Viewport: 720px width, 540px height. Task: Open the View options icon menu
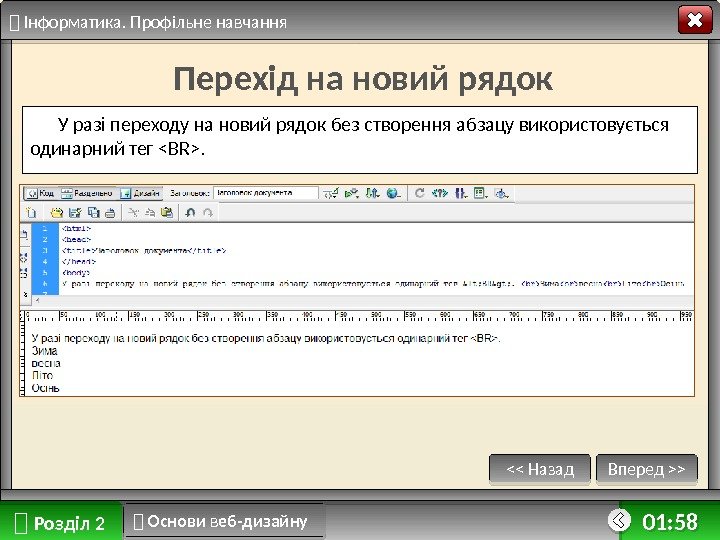pos(480,193)
